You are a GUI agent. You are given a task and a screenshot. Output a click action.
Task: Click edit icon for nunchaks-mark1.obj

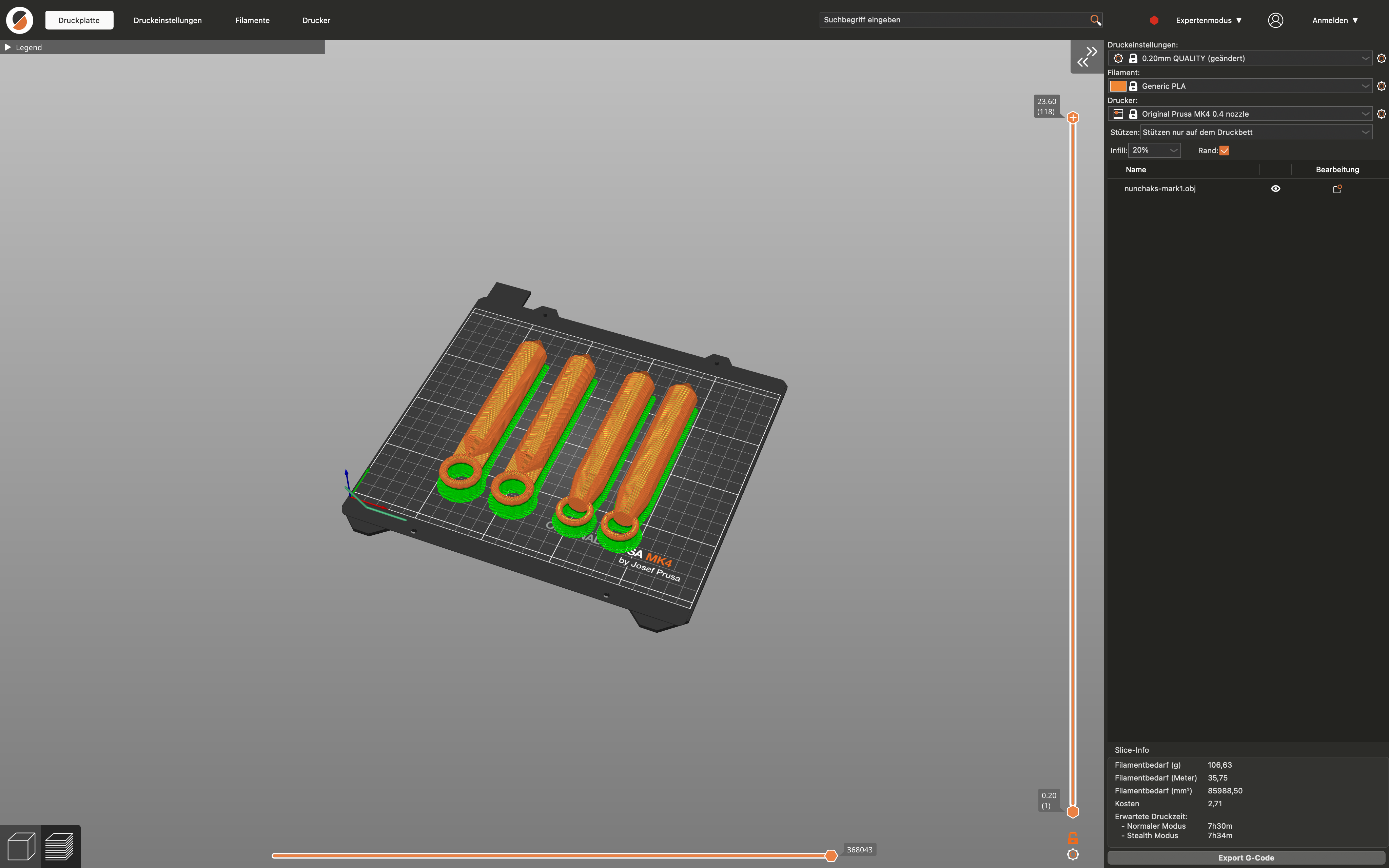tap(1337, 189)
